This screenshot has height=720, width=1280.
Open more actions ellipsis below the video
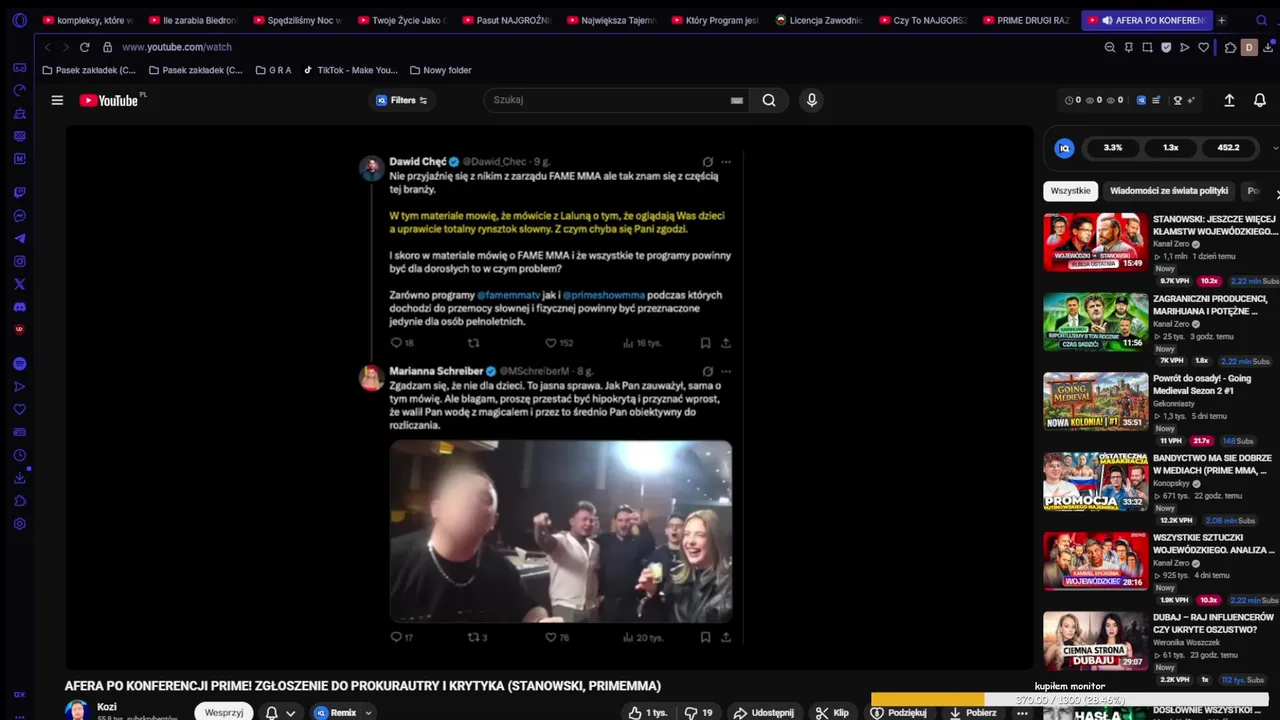(1022, 713)
